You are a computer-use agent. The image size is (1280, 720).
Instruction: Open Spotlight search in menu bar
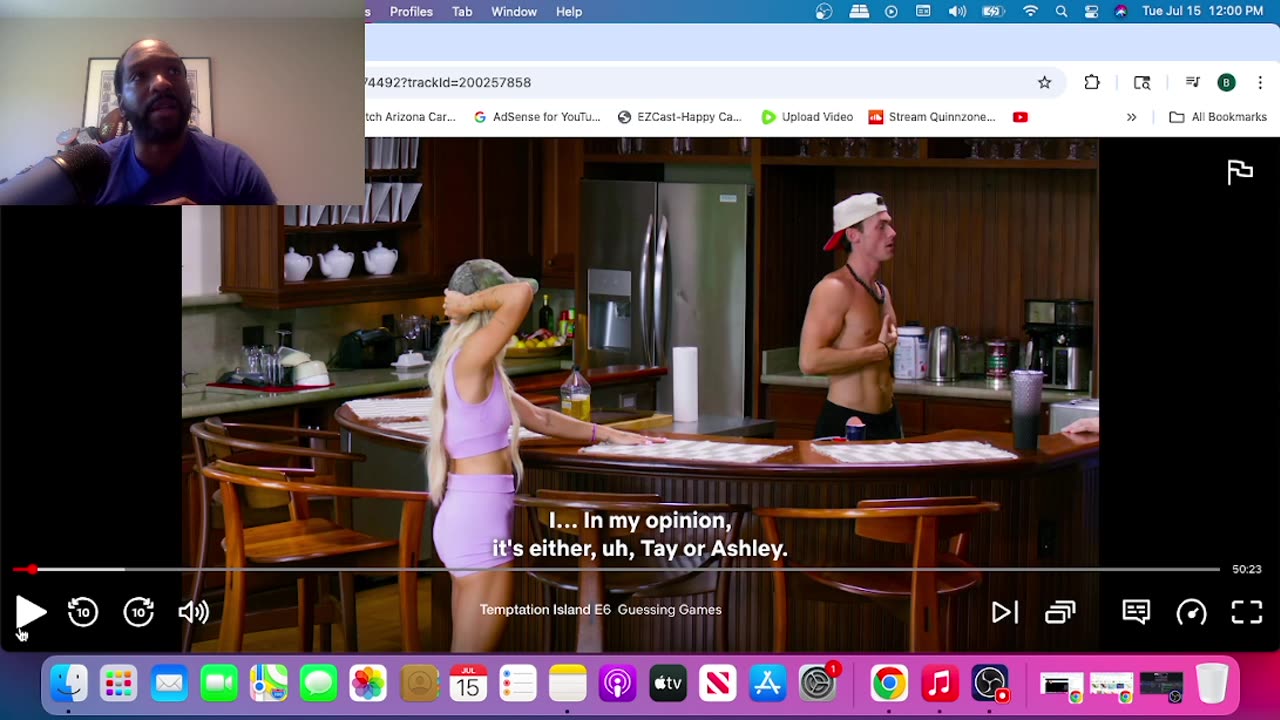[1061, 12]
